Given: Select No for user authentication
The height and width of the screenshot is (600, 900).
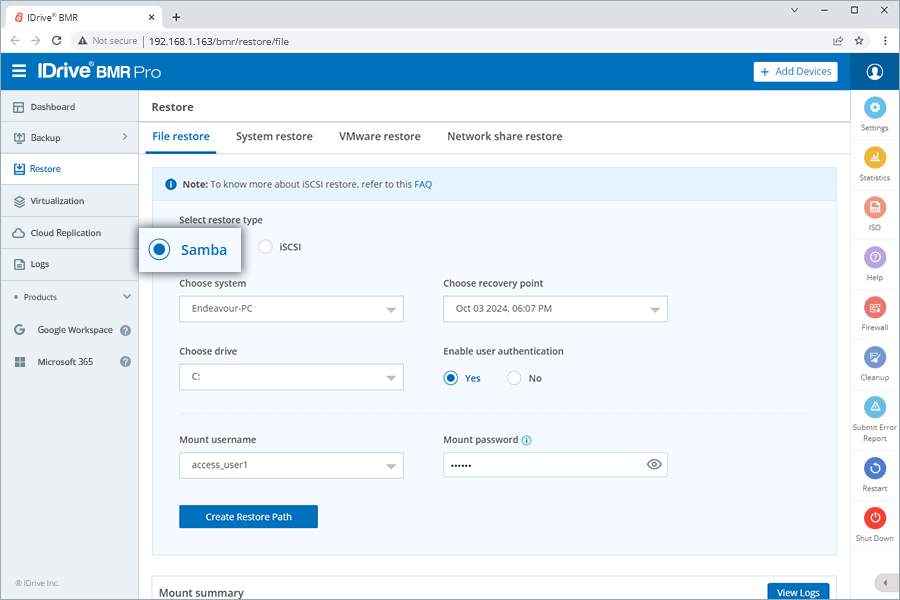Looking at the screenshot, I should [x=514, y=378].
